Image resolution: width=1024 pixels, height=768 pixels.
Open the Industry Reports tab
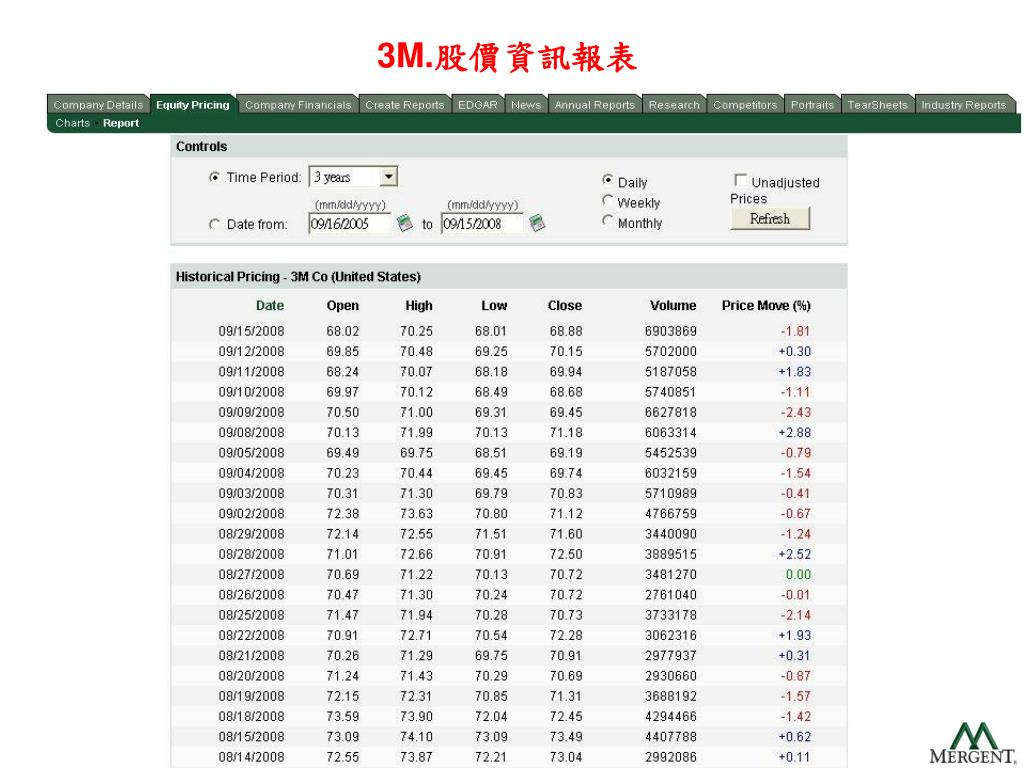pos(964,104)
